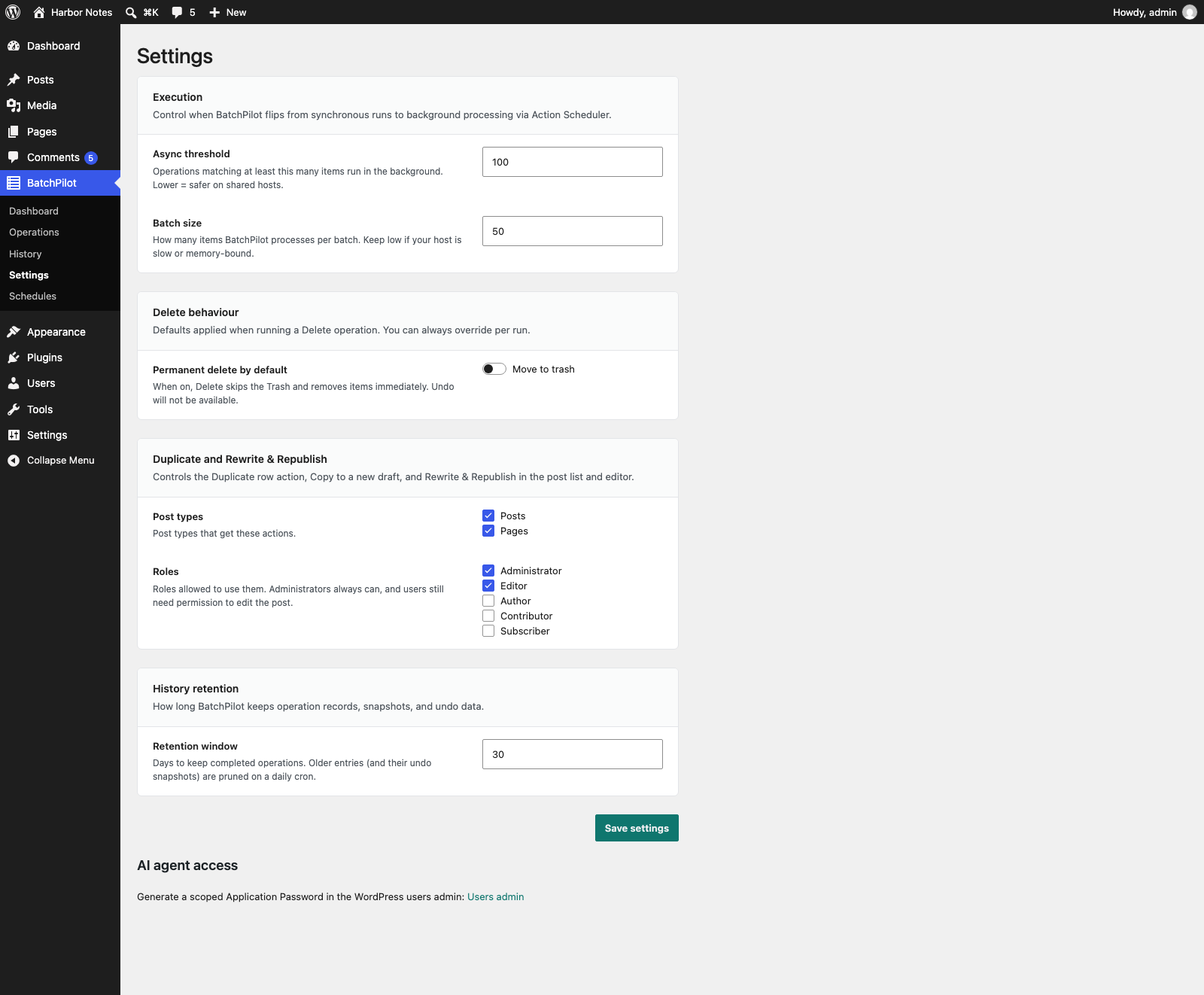Open Harbor Notes site home icon
The image size is (1204, 995).
coord(39,12)
